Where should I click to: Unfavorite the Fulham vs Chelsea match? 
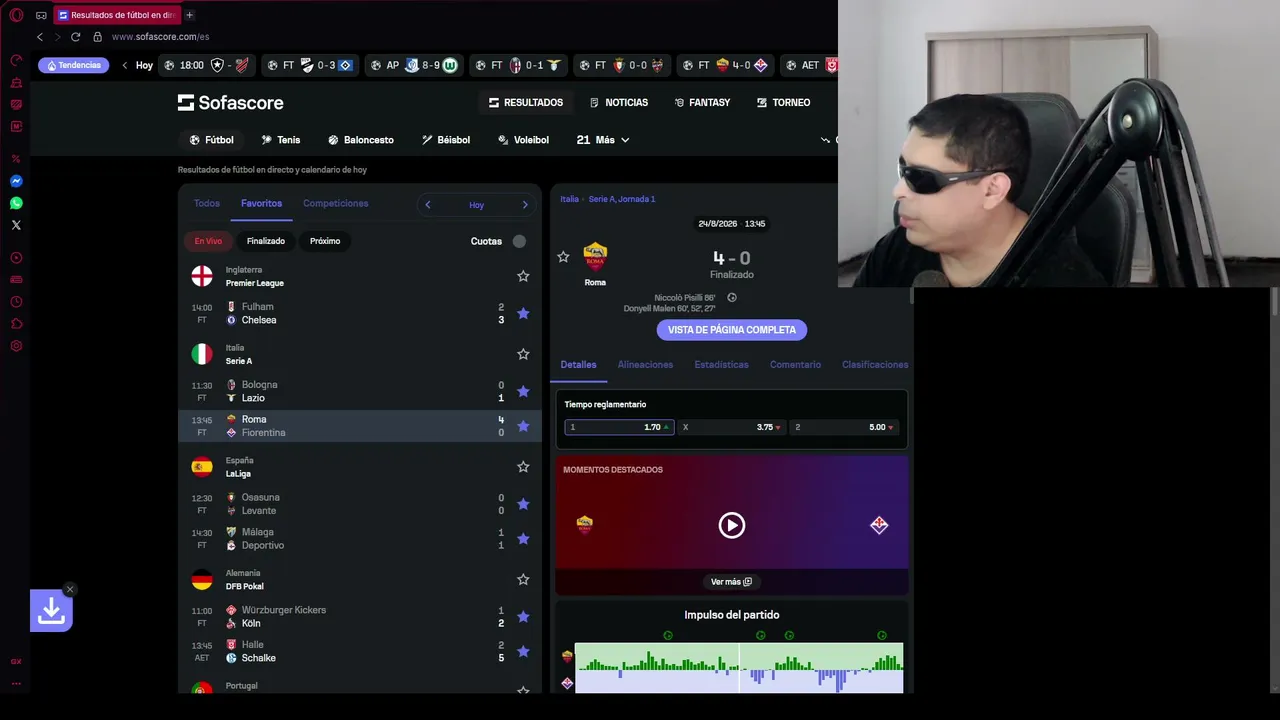point(523,313)
